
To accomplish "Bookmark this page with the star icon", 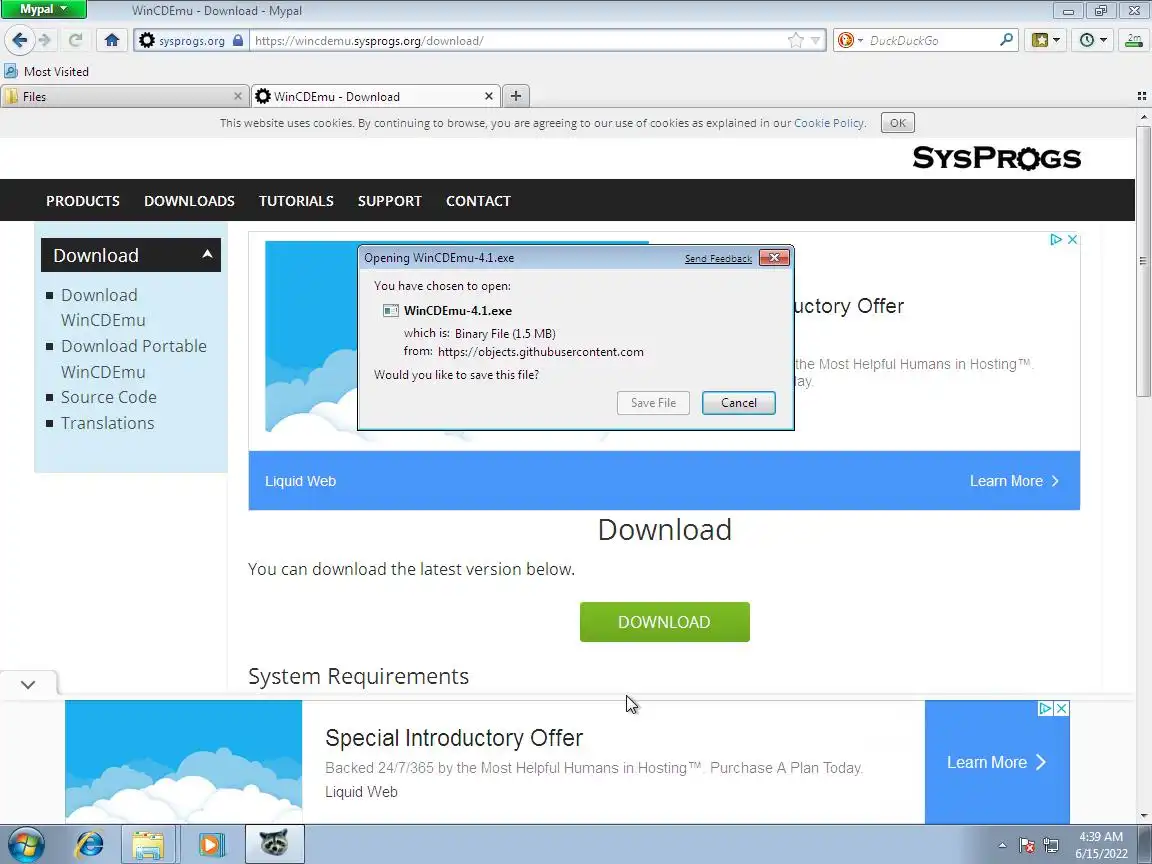I will coord(795,40).
